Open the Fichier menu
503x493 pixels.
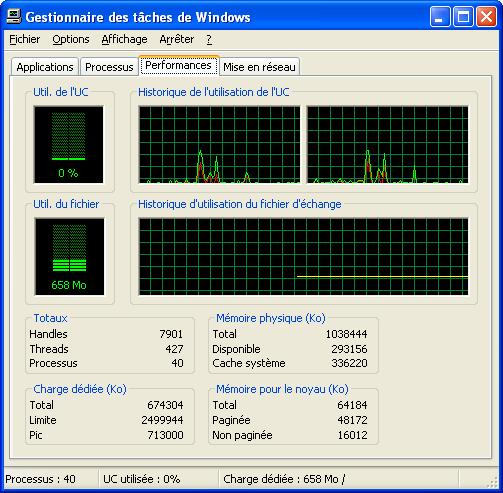tap(24, 39)
